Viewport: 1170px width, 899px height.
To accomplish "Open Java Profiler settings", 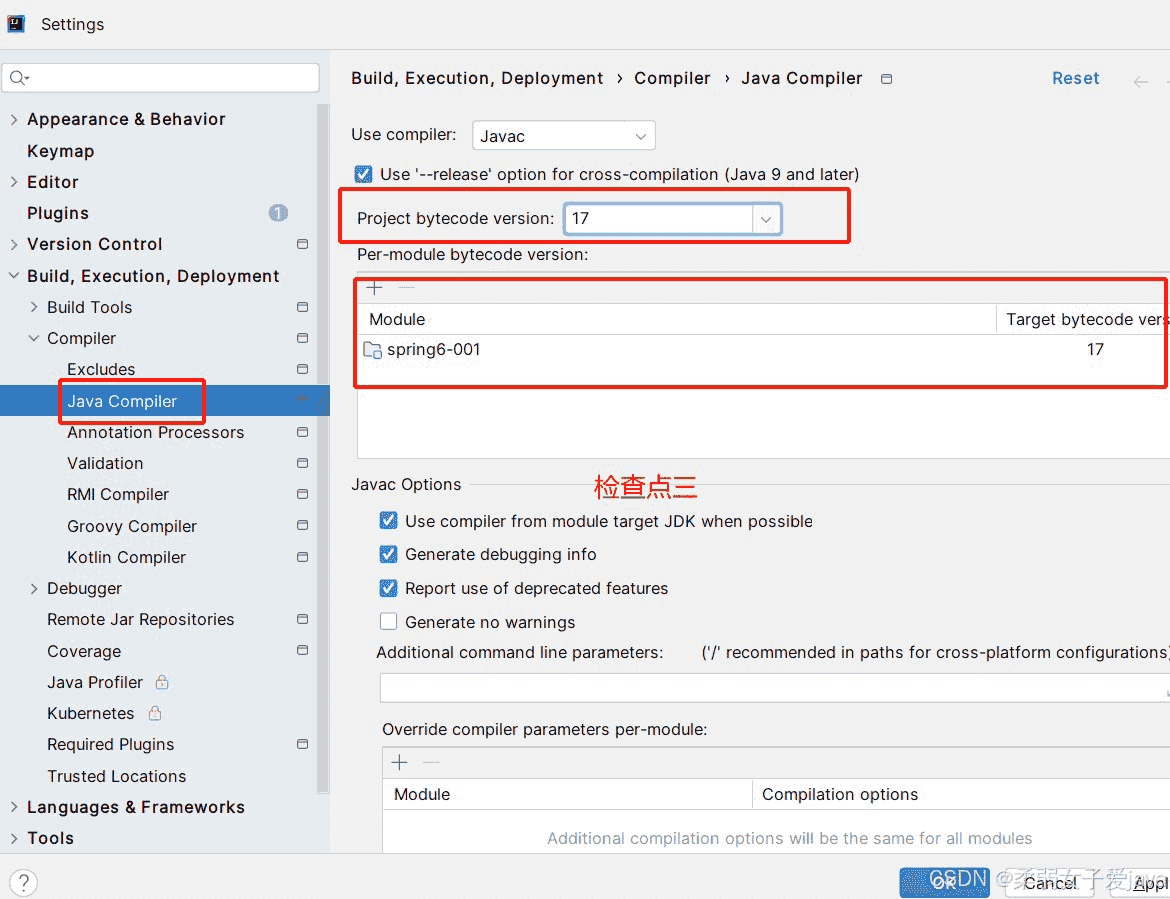I will pos(95,682).
